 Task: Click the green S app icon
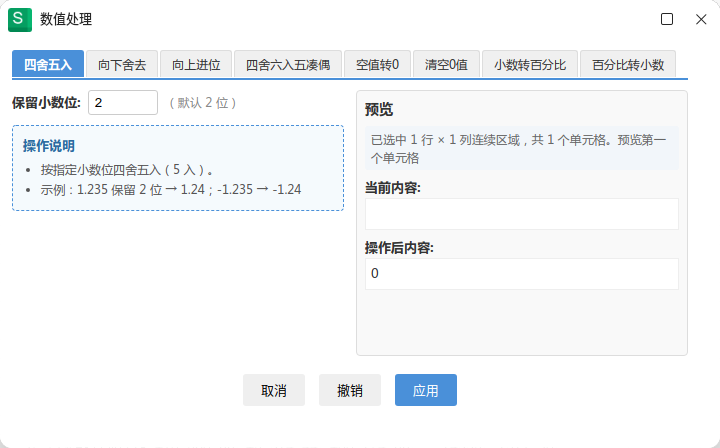20,20
